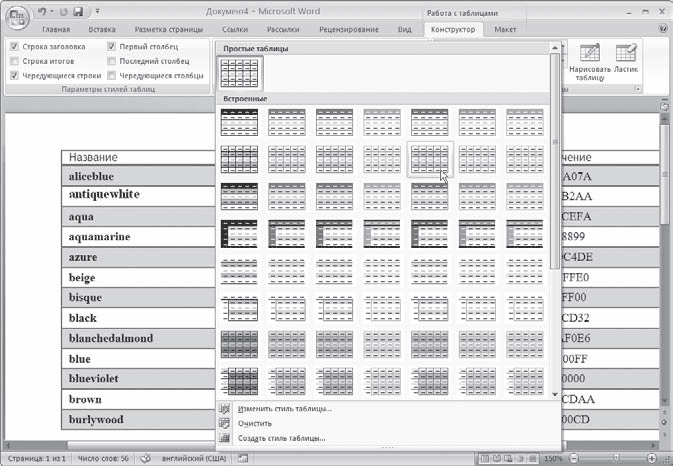The height and width of the screenshot is (466, 673).
Task: Switch to Web Layout view icon
Action: [508, 459]
